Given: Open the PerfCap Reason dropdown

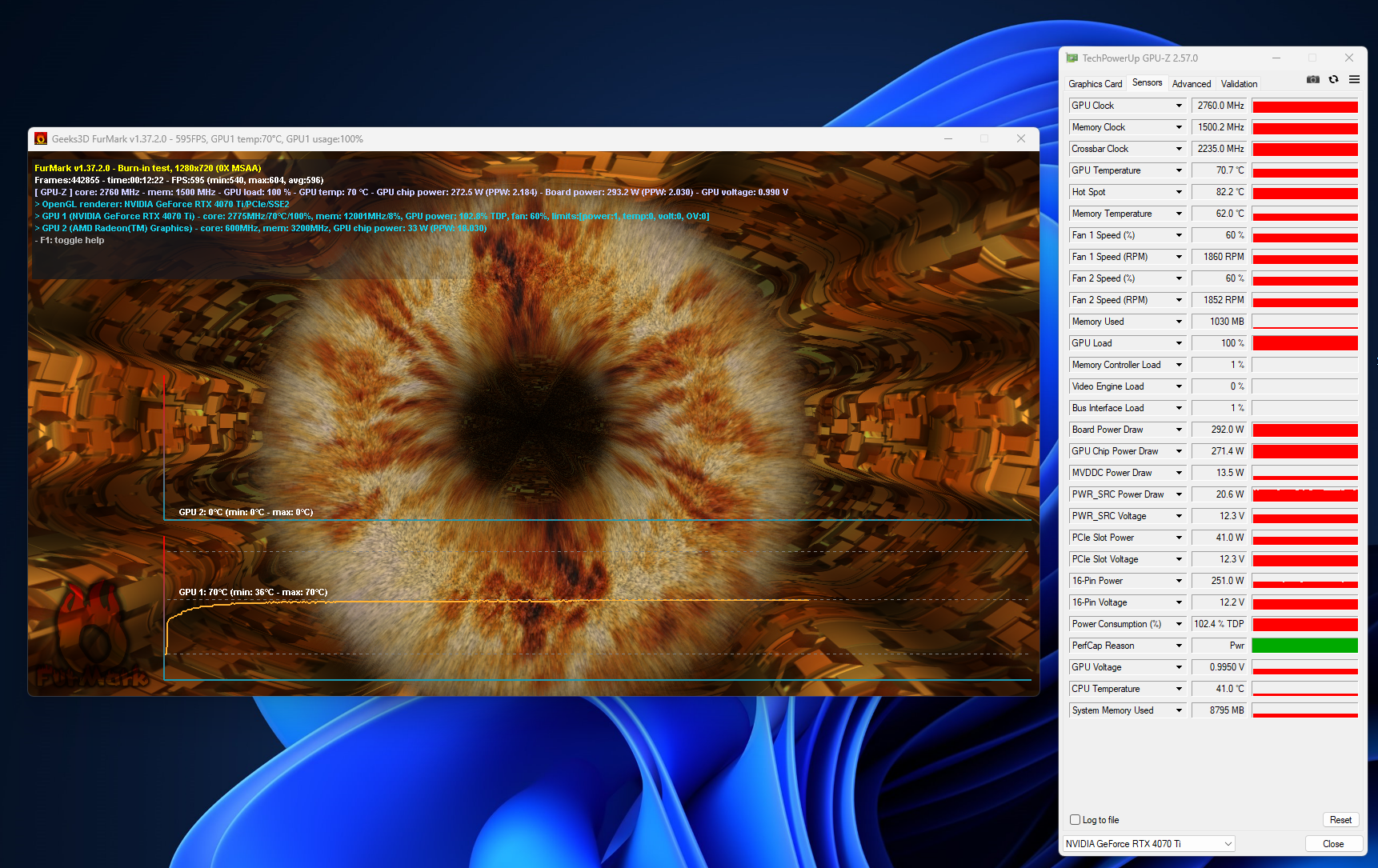Looking at the screenshot, I should (1179, 646).
